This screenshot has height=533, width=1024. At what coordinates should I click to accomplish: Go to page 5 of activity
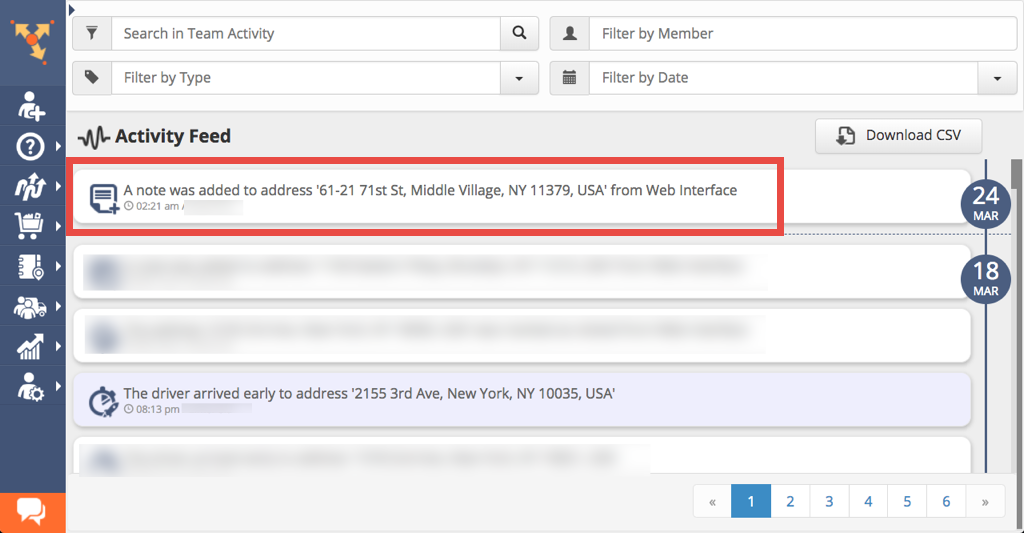(907, 501)
